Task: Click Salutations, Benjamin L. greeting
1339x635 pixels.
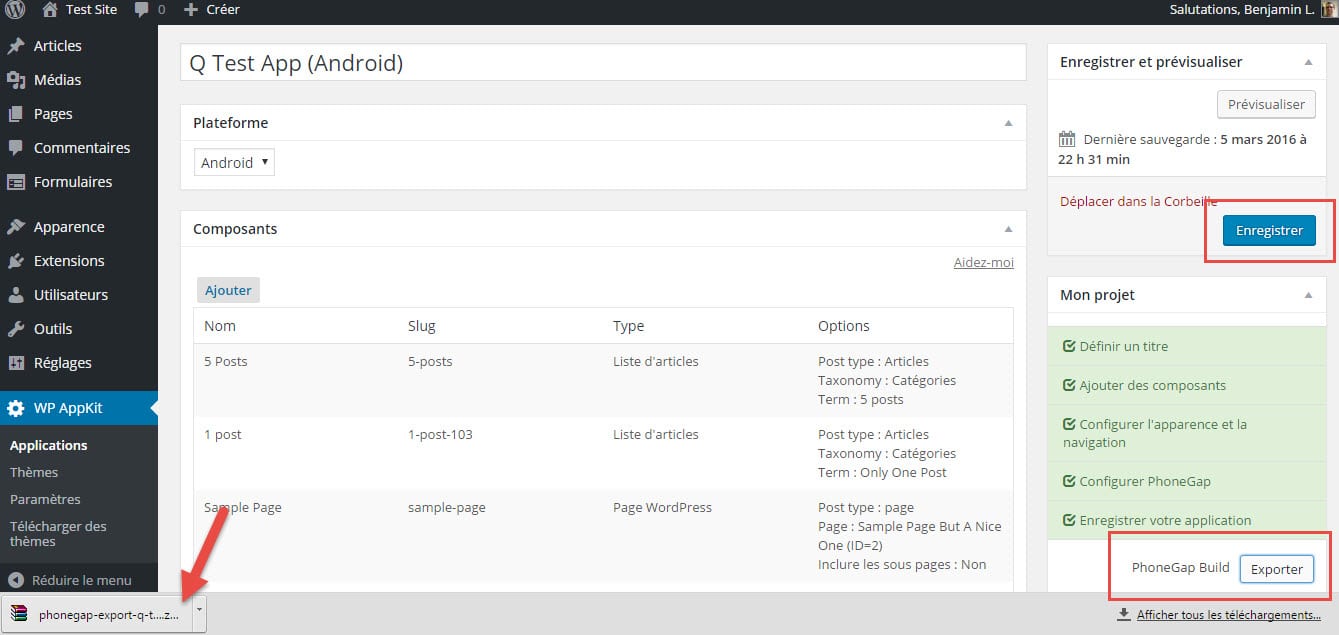Action: point(1241,9)
